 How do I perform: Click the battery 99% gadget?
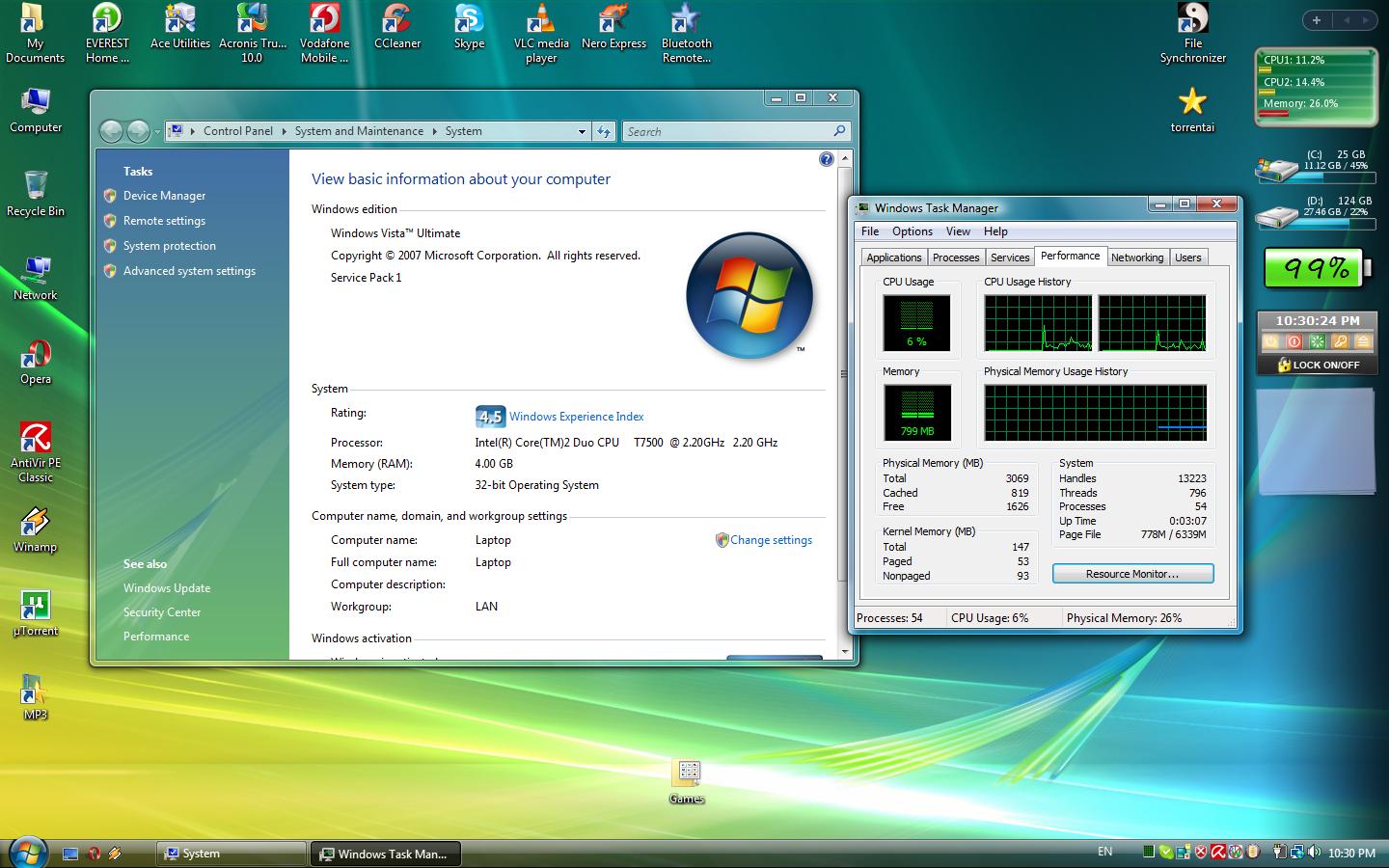[1318, 267]
